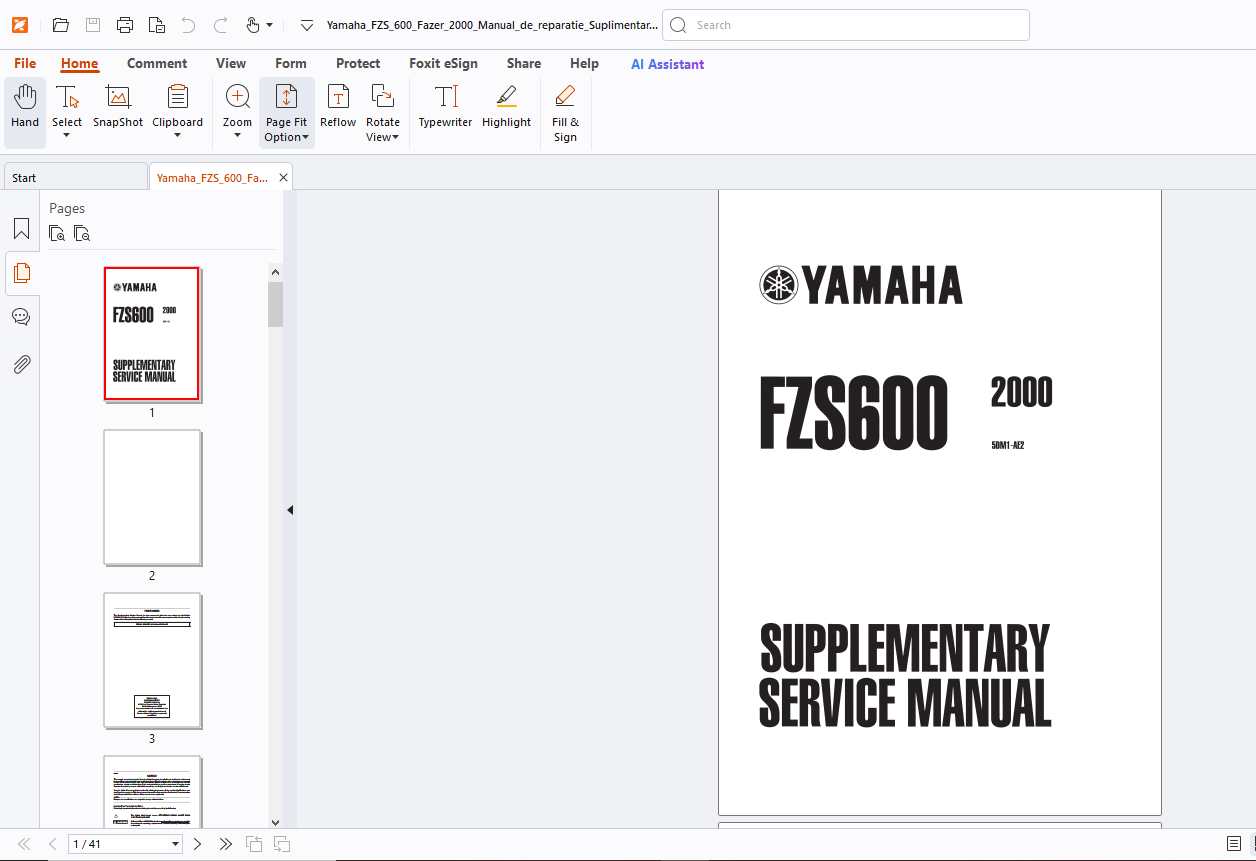The width and height of the screenshot is (1256, 861).
Task: Click the Clipboard icon
Action: coord(177,97)
